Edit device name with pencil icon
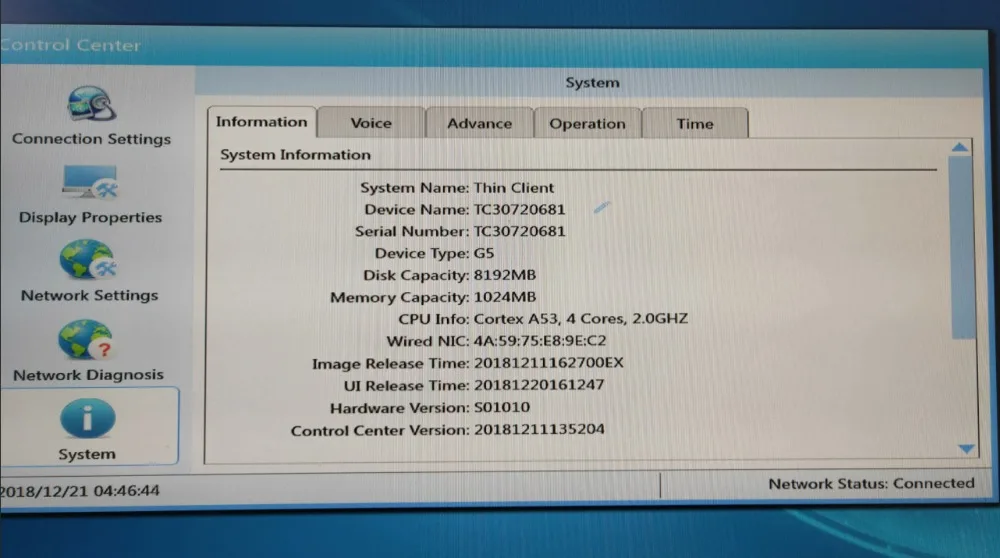 coord(601,207)
